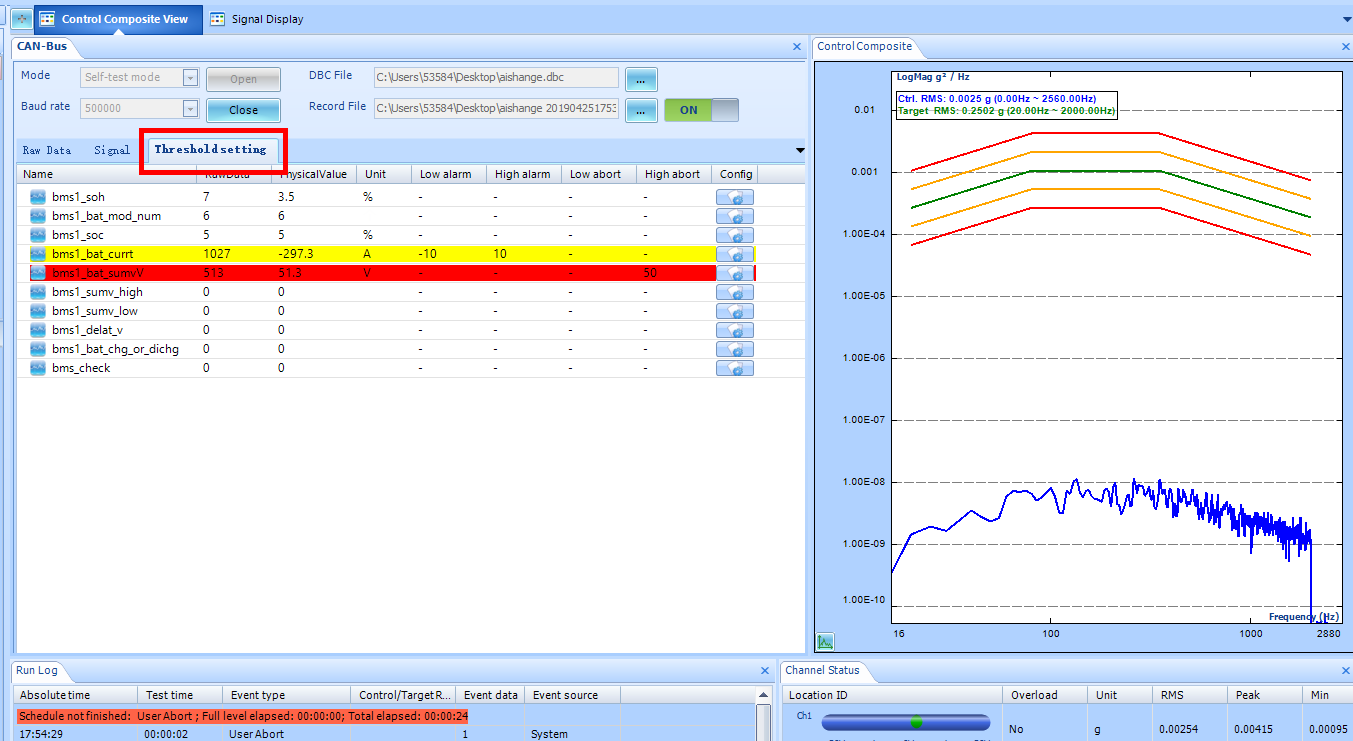Click the Record File path field
The height and width of the screenshot is (741, 1353).
tap(497, 108)
